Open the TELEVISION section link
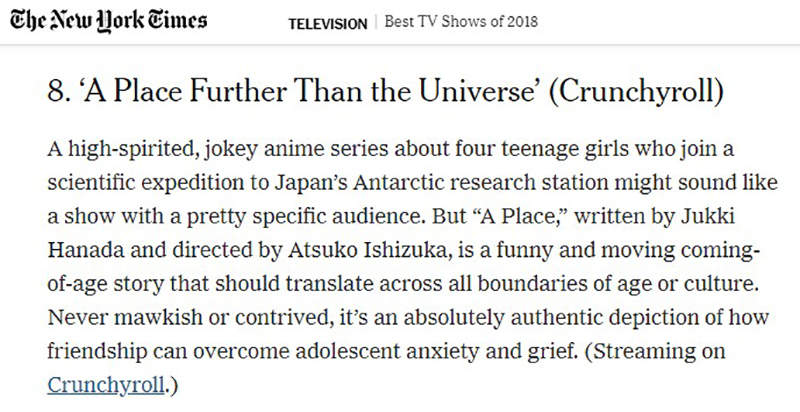This screenshot has height=412, width=800. coord(327,23)
